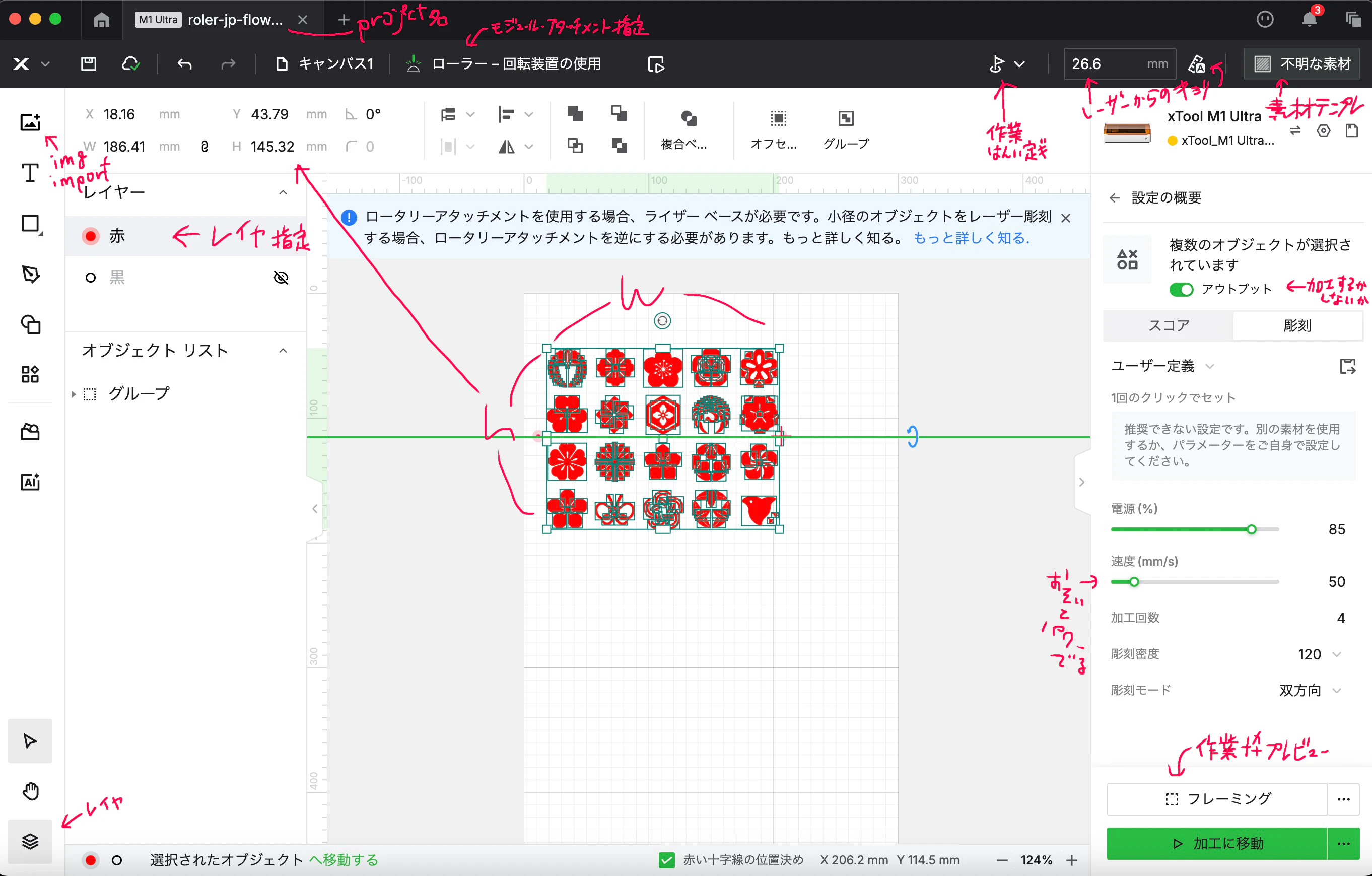Open the materials box icon in sidebar
This screenshot has height=876, width=1372.
click(x=30, y=431)
